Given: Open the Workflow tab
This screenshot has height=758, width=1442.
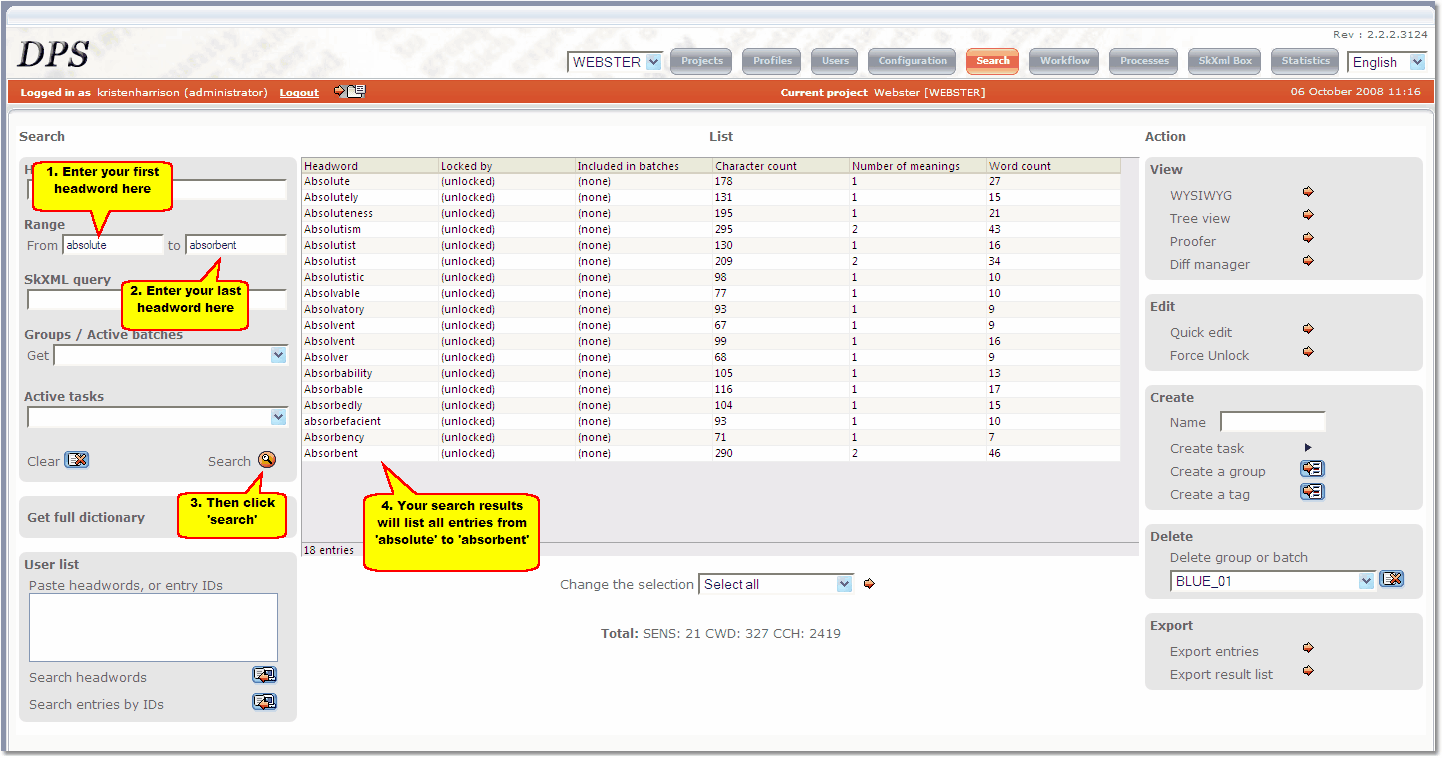Looking at the screenshot, I should coord(1064,61).
